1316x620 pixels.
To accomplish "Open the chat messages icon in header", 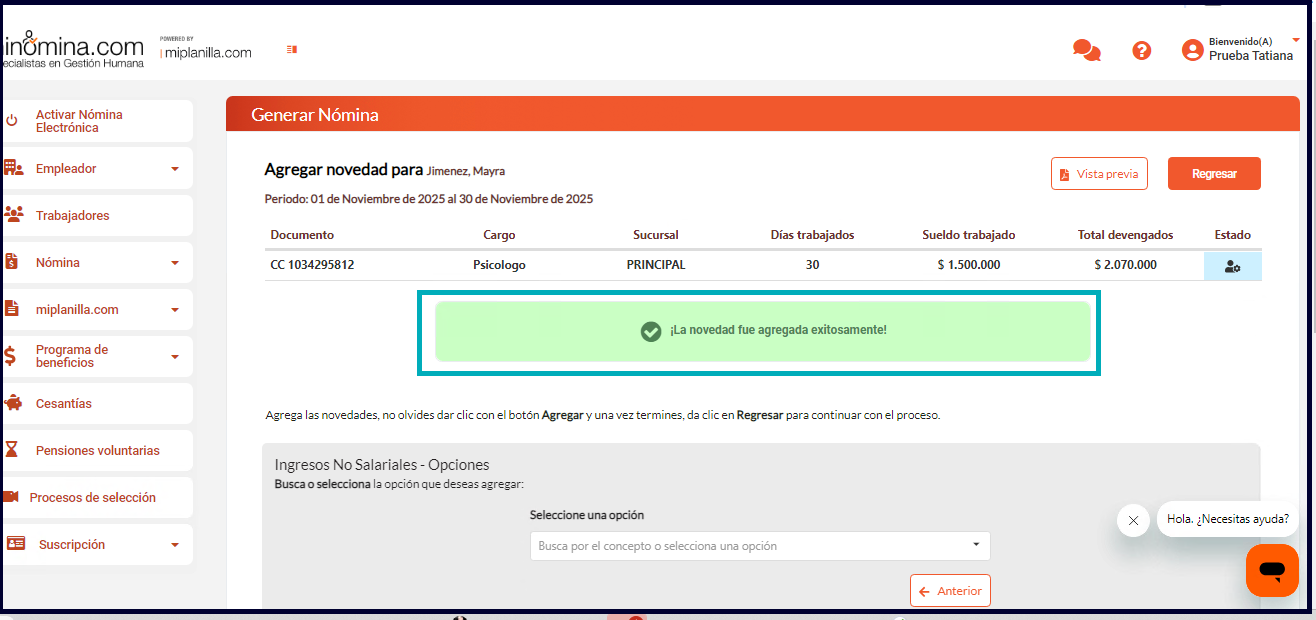I will pyautogui.click(x=1086, y=50).
